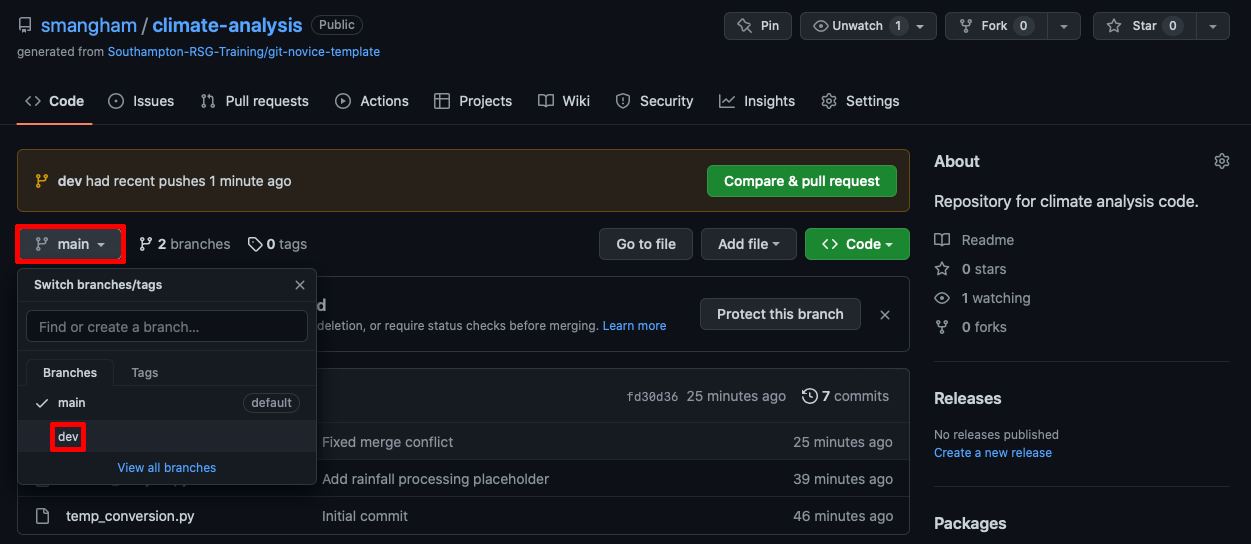
Task: Click the dev branch name in the push banner
Action: pyautogui.click(x=70, y=181)
